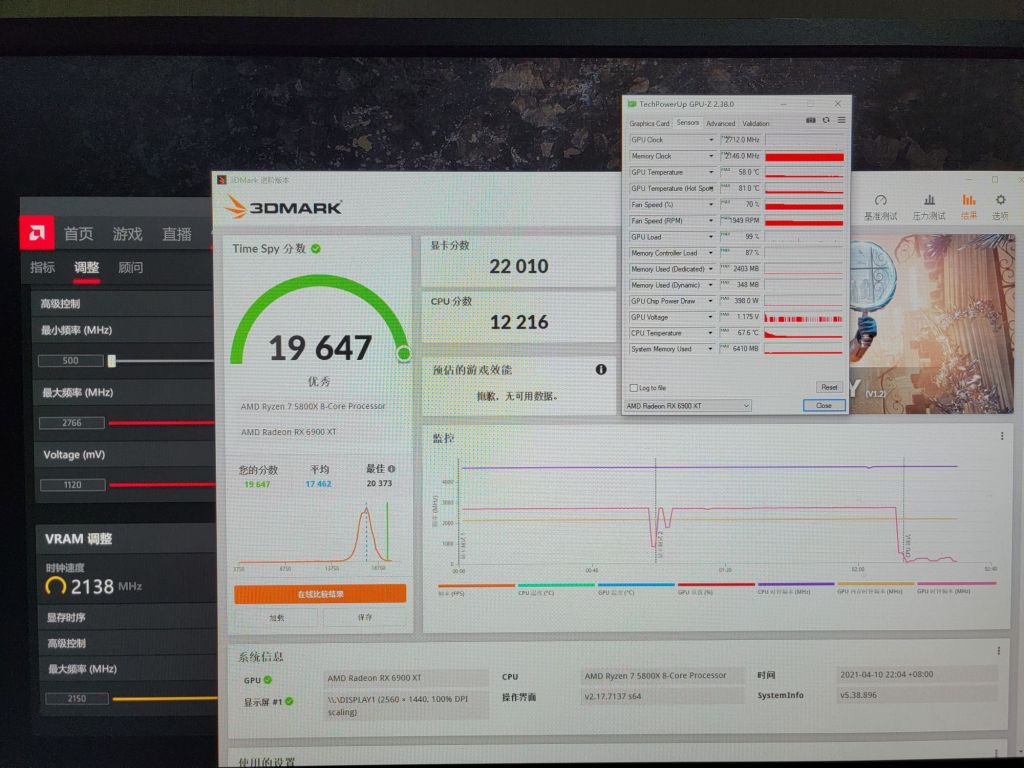Open Memory Clock sensor dropdown arrow
The height and width of the screenshot is (768, 1024).
tap(711, 156)
